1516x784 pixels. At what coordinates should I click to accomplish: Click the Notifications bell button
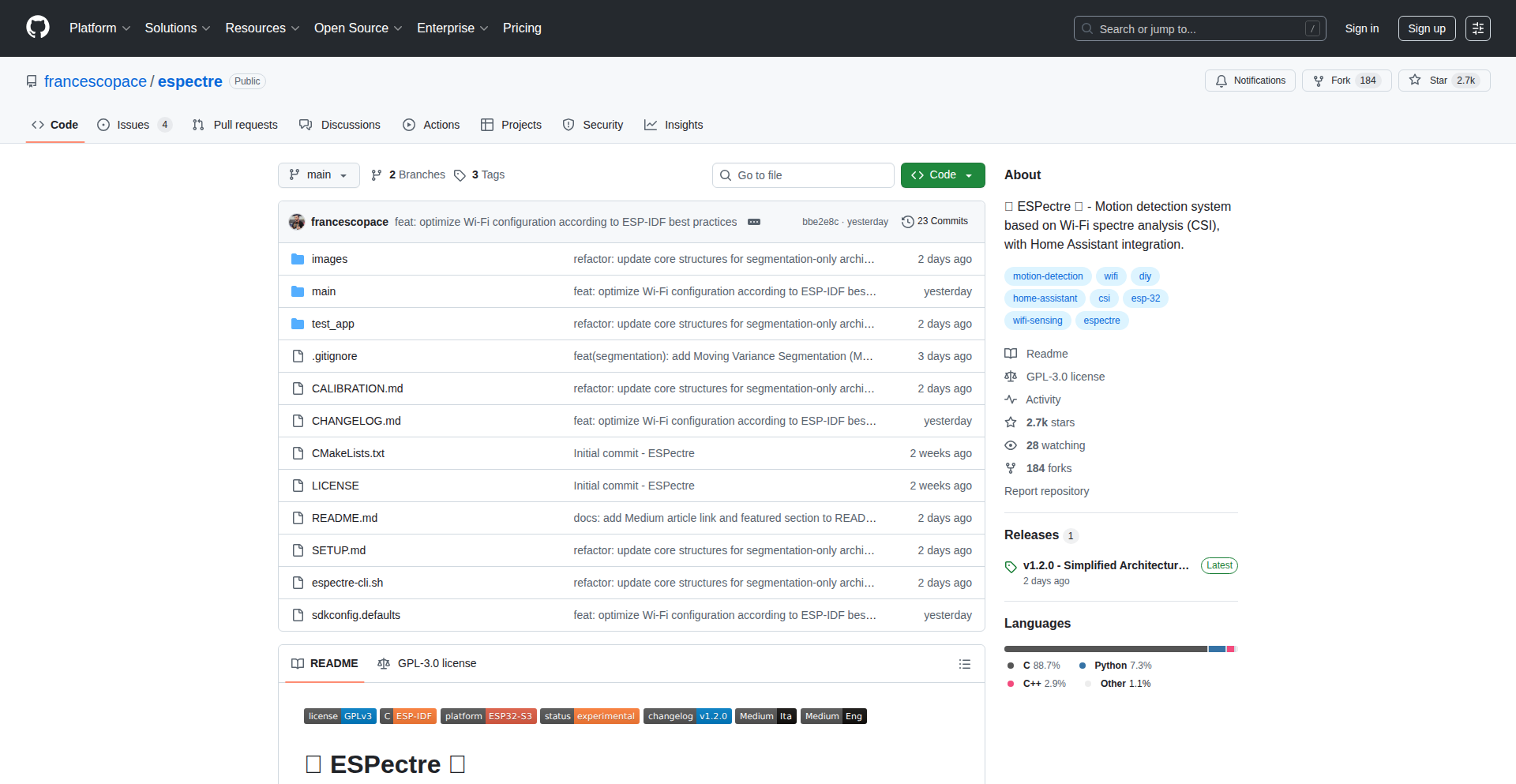[1249, 81]
